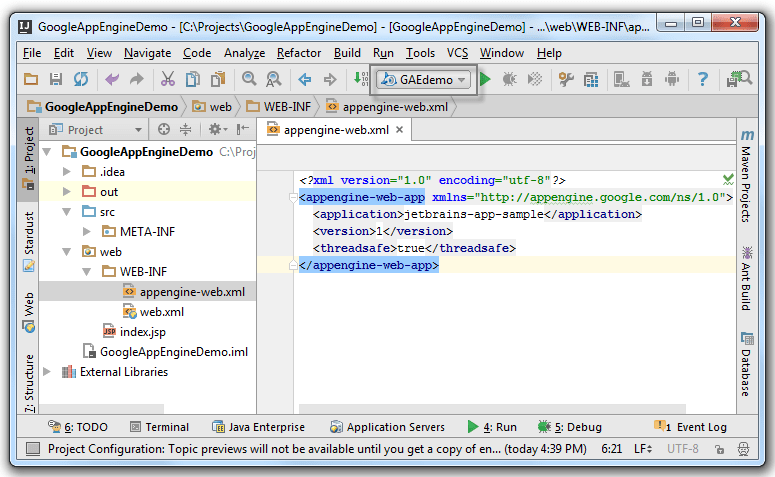Toggle the Stardust side tool window
775x477 pixels.
[x=29, y=242]
